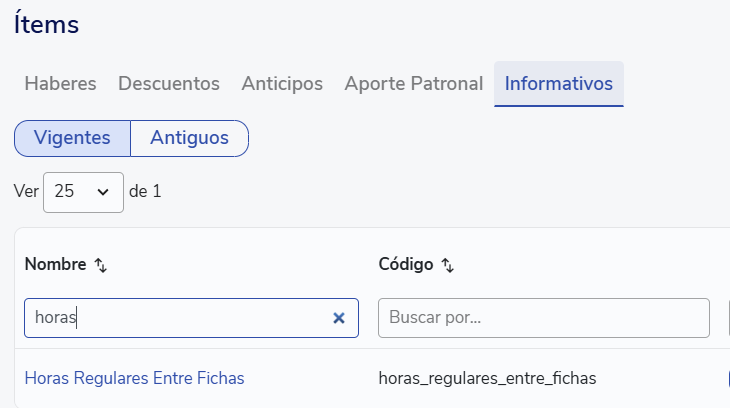Select the Informativos tab

[559, 84]
